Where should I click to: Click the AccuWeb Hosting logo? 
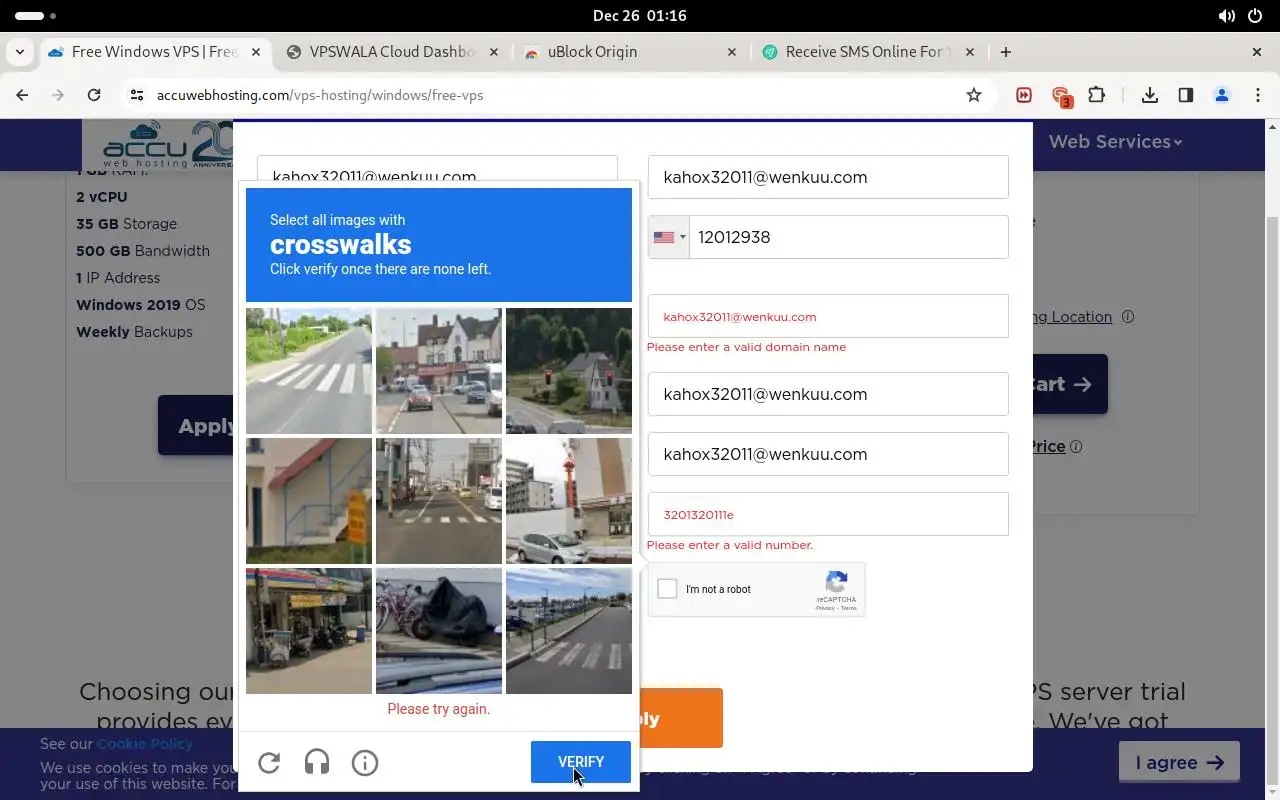point(158,144)
